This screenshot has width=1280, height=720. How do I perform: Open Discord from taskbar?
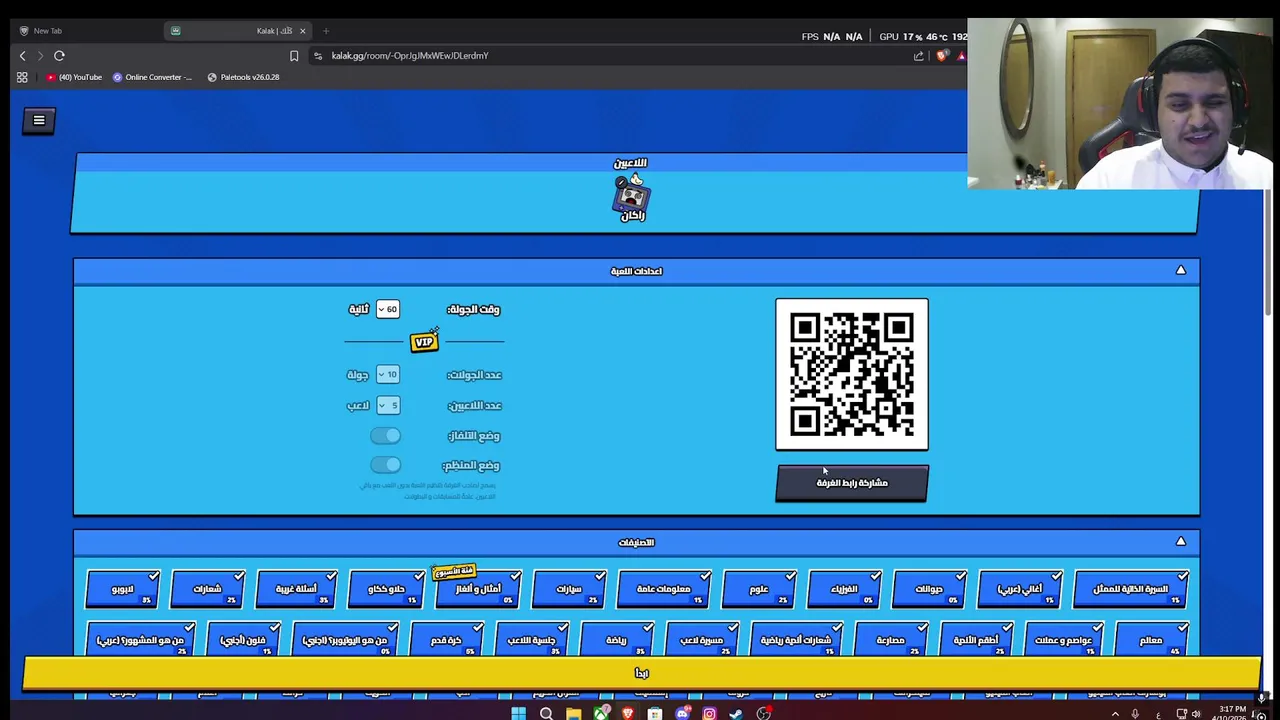682,713
